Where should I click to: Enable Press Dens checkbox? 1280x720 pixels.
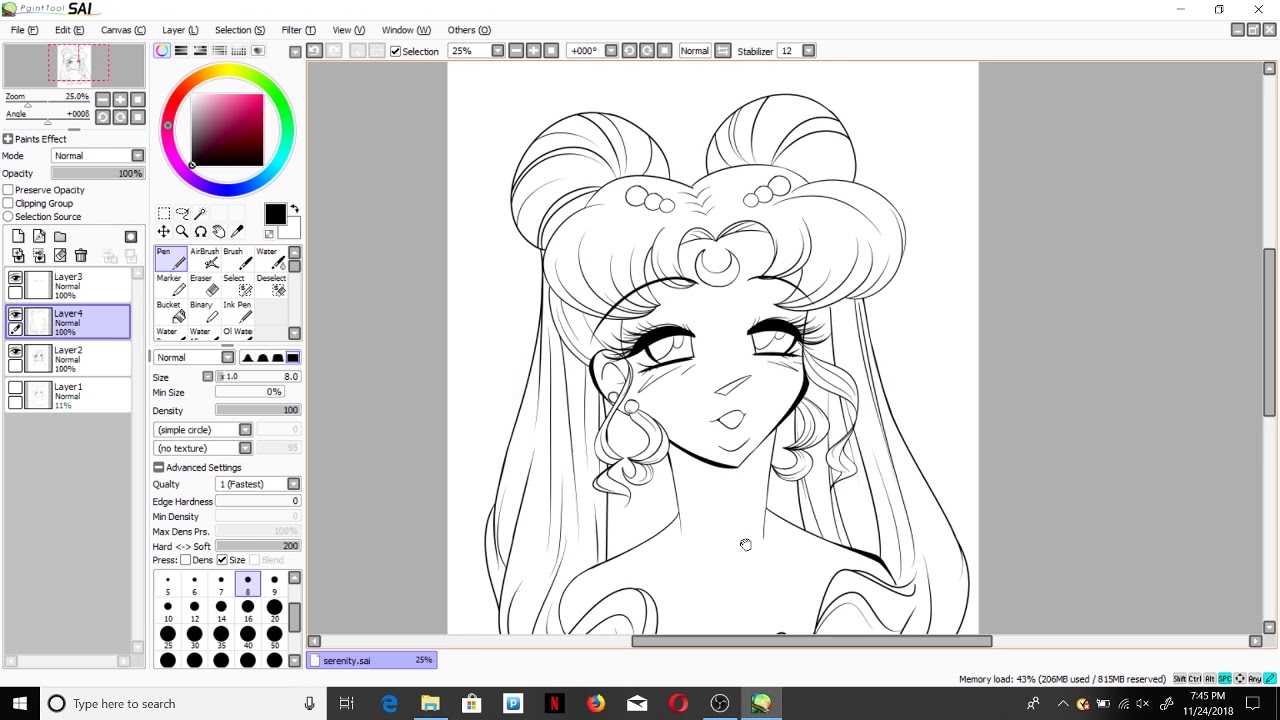[x=186, y=560]
